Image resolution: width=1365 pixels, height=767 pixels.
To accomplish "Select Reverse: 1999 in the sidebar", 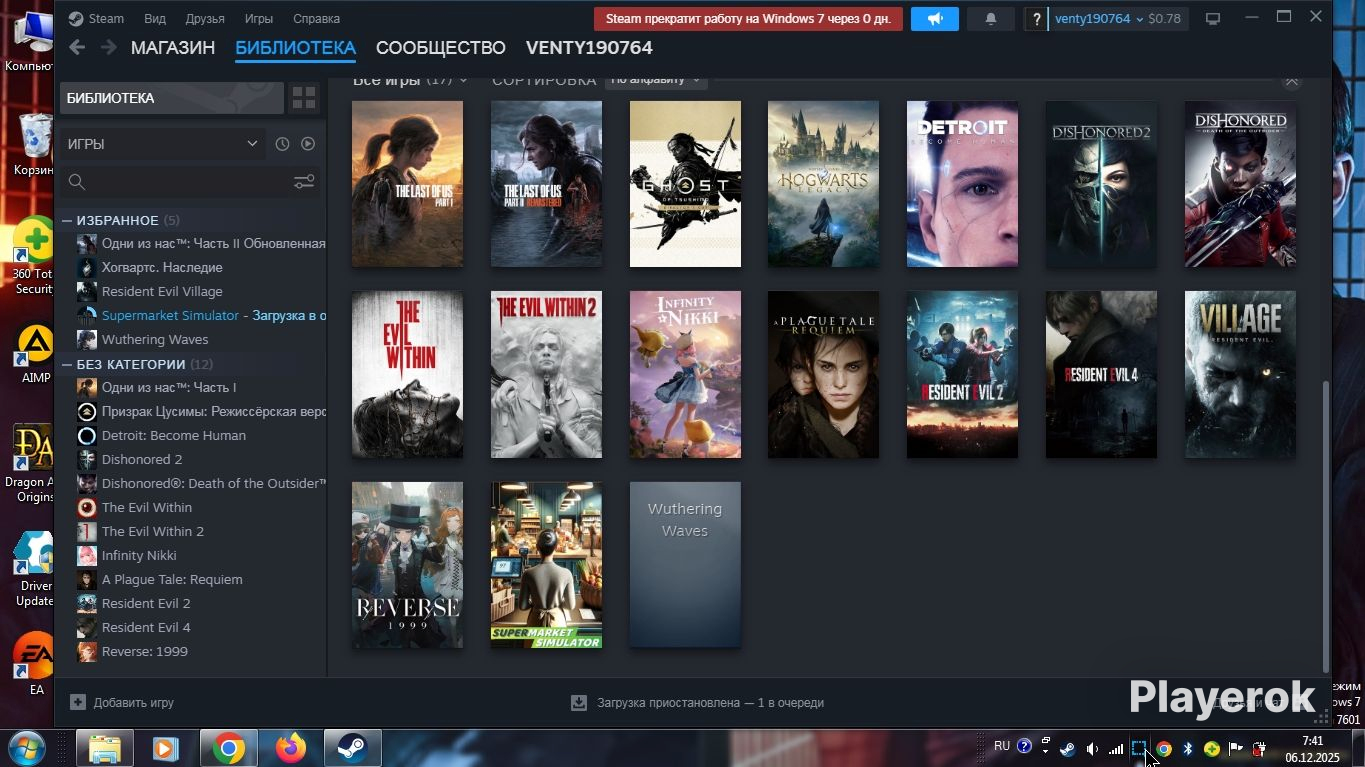I will [x=144, y=651].
